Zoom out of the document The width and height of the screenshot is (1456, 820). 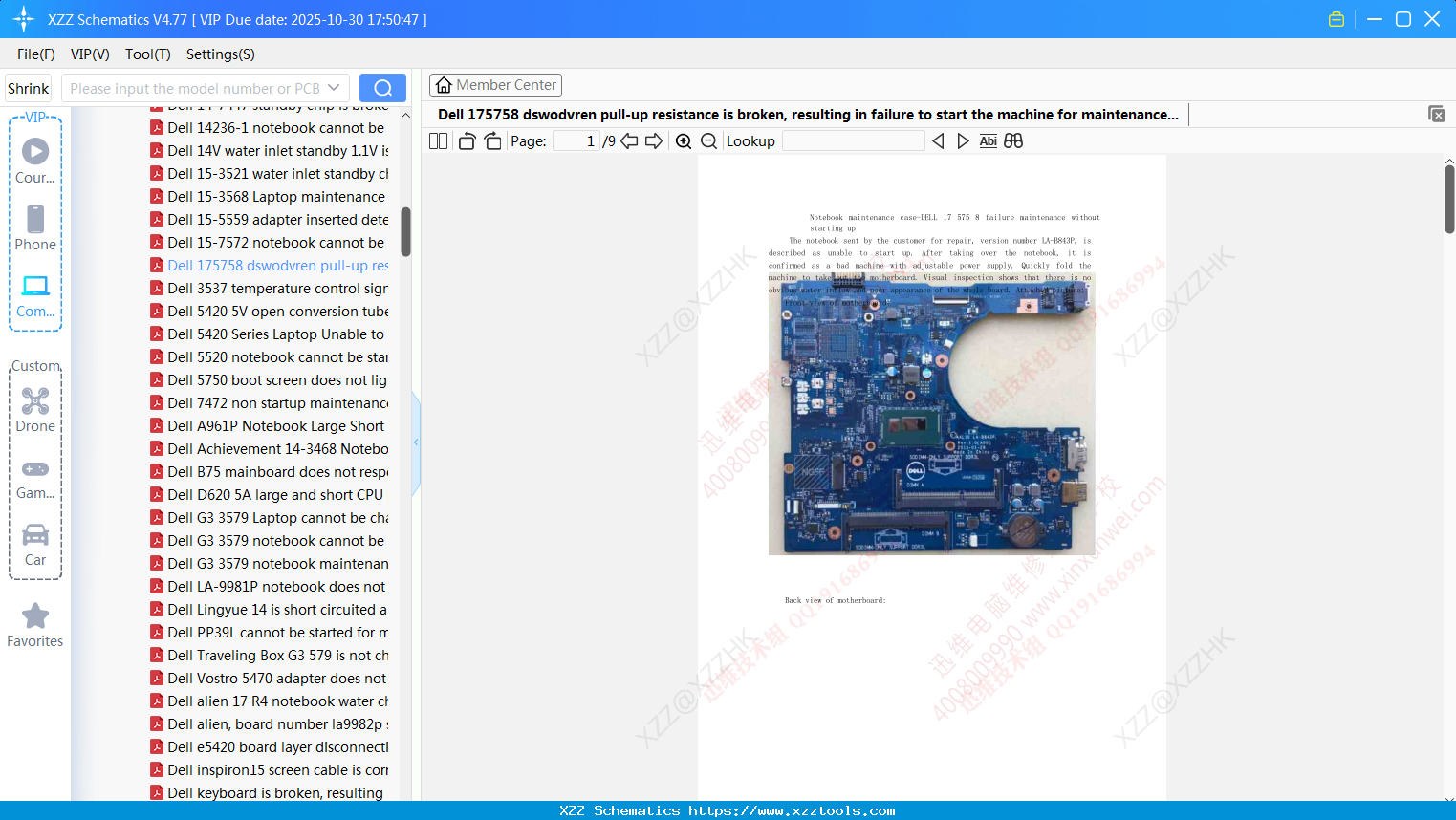pyautogui.click(x=708, y=140)
